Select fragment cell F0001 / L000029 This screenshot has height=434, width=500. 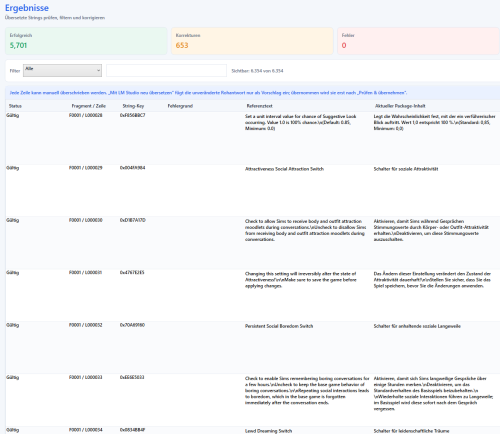(86, 168)
